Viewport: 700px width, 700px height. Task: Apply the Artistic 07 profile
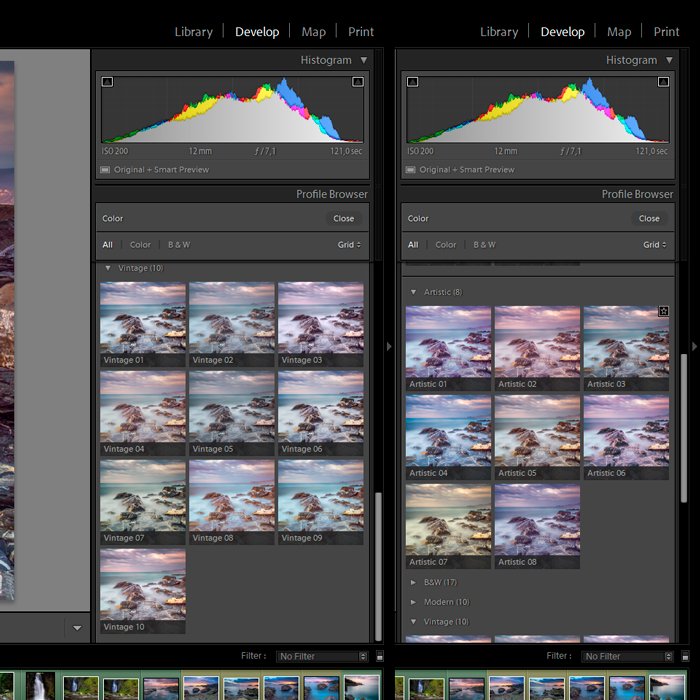point(448,526)
